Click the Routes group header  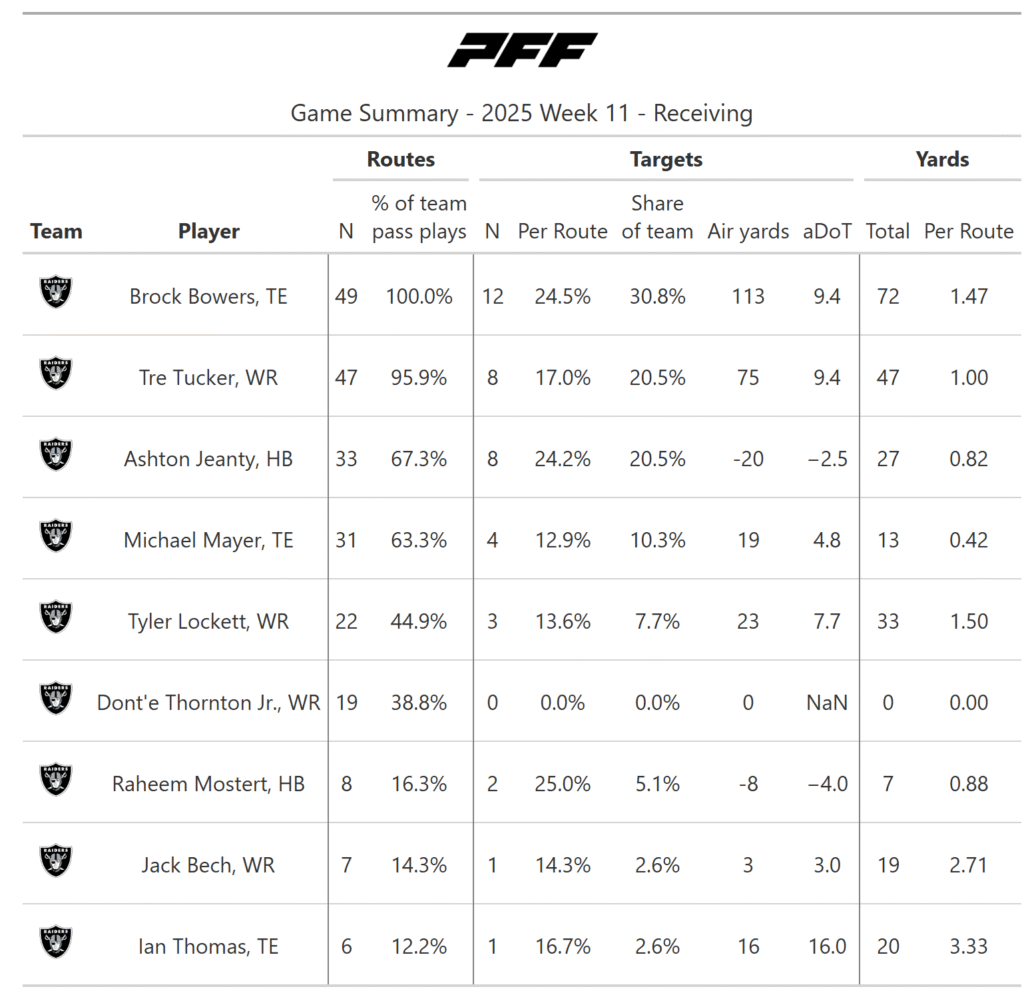(x=401, y=159)
